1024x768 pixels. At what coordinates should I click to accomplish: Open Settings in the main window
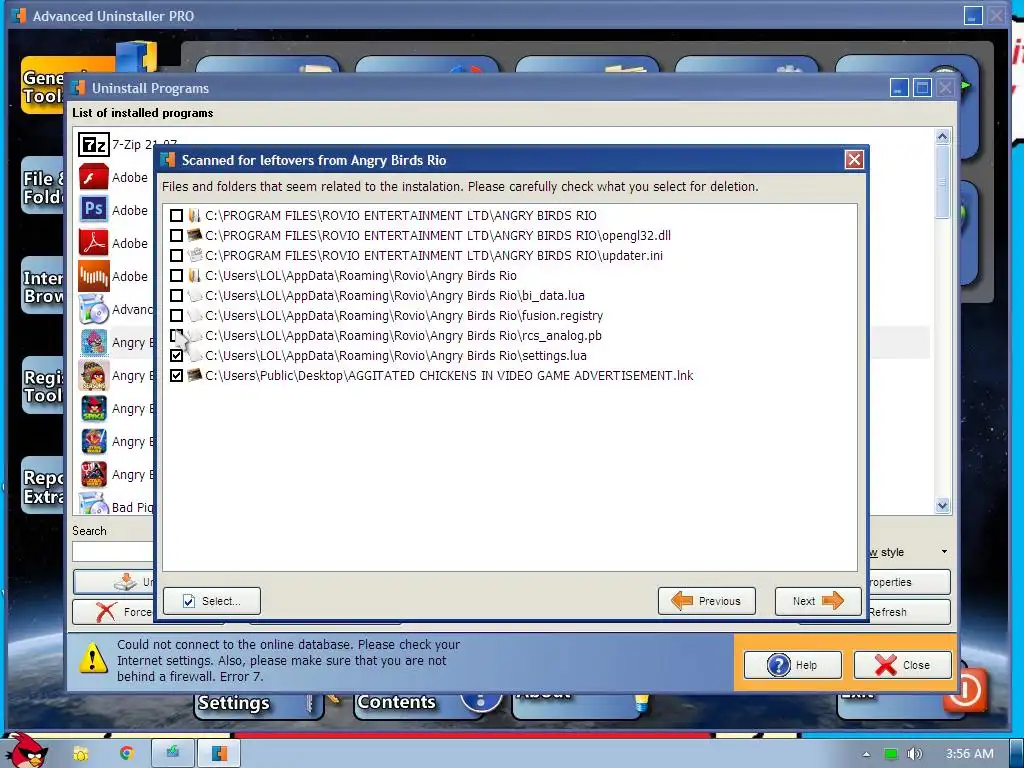click(x=257, y=703)
